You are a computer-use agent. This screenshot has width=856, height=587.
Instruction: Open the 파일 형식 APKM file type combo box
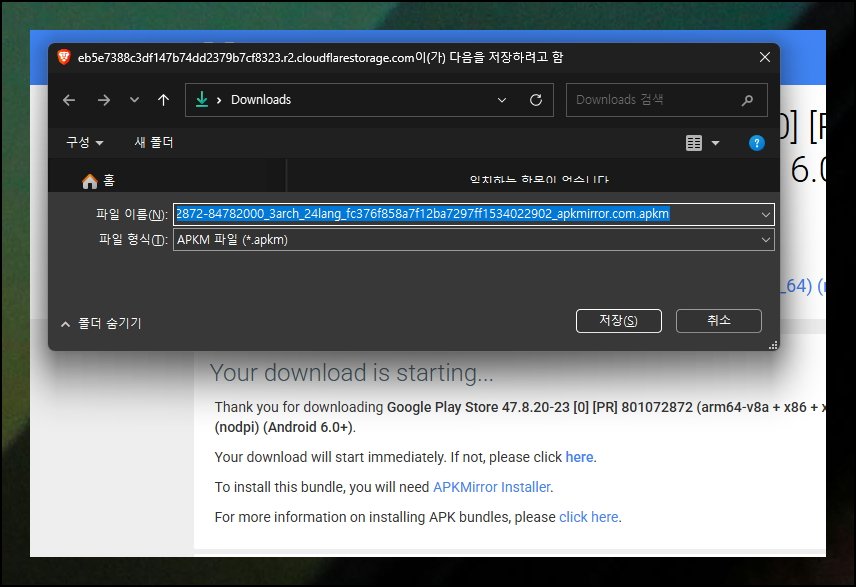click(x=474, y=240)
